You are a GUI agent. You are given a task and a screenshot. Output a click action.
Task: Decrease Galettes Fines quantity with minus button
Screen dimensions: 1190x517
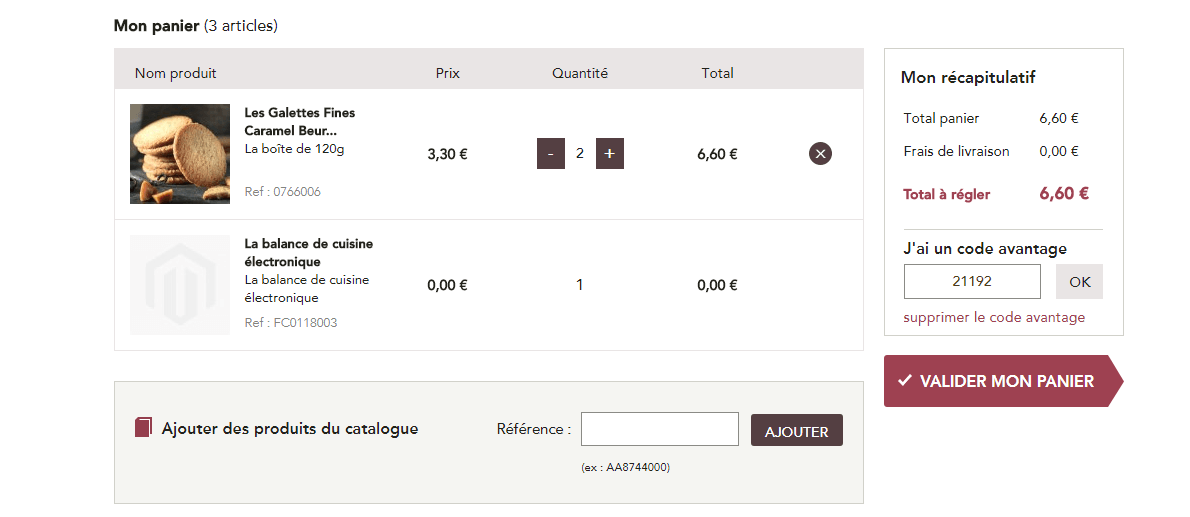click(x=551, y=154)
